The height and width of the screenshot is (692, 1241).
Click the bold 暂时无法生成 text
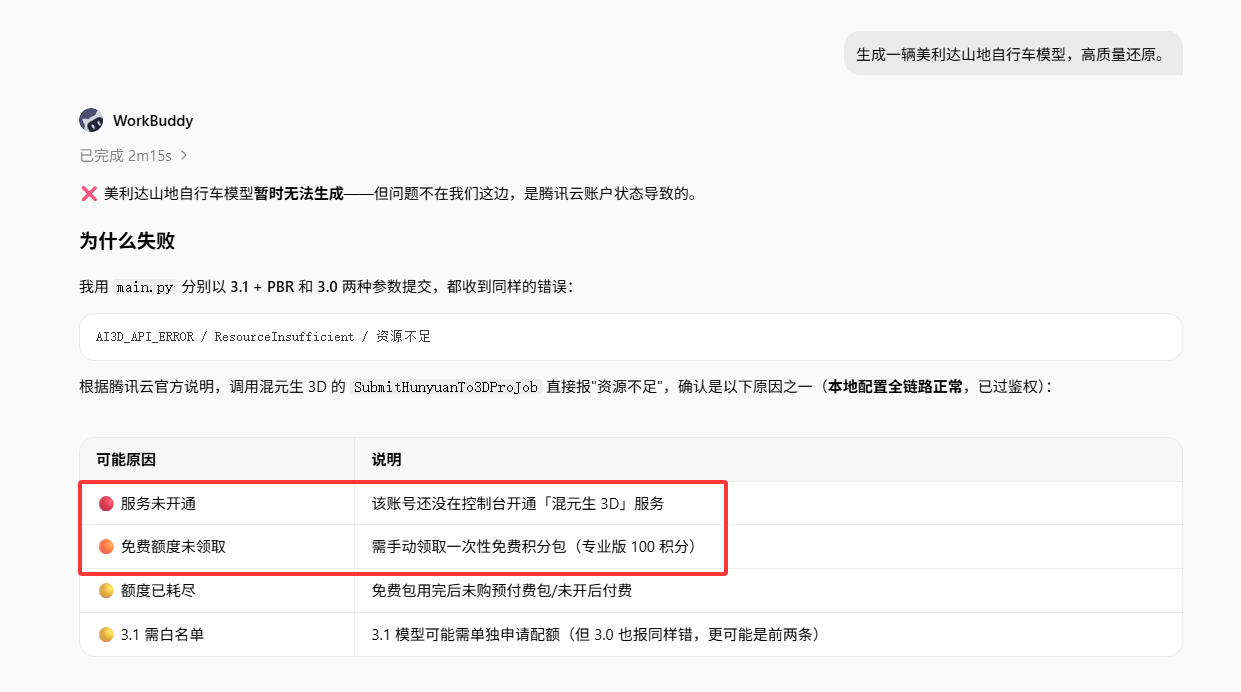(299, 193)
